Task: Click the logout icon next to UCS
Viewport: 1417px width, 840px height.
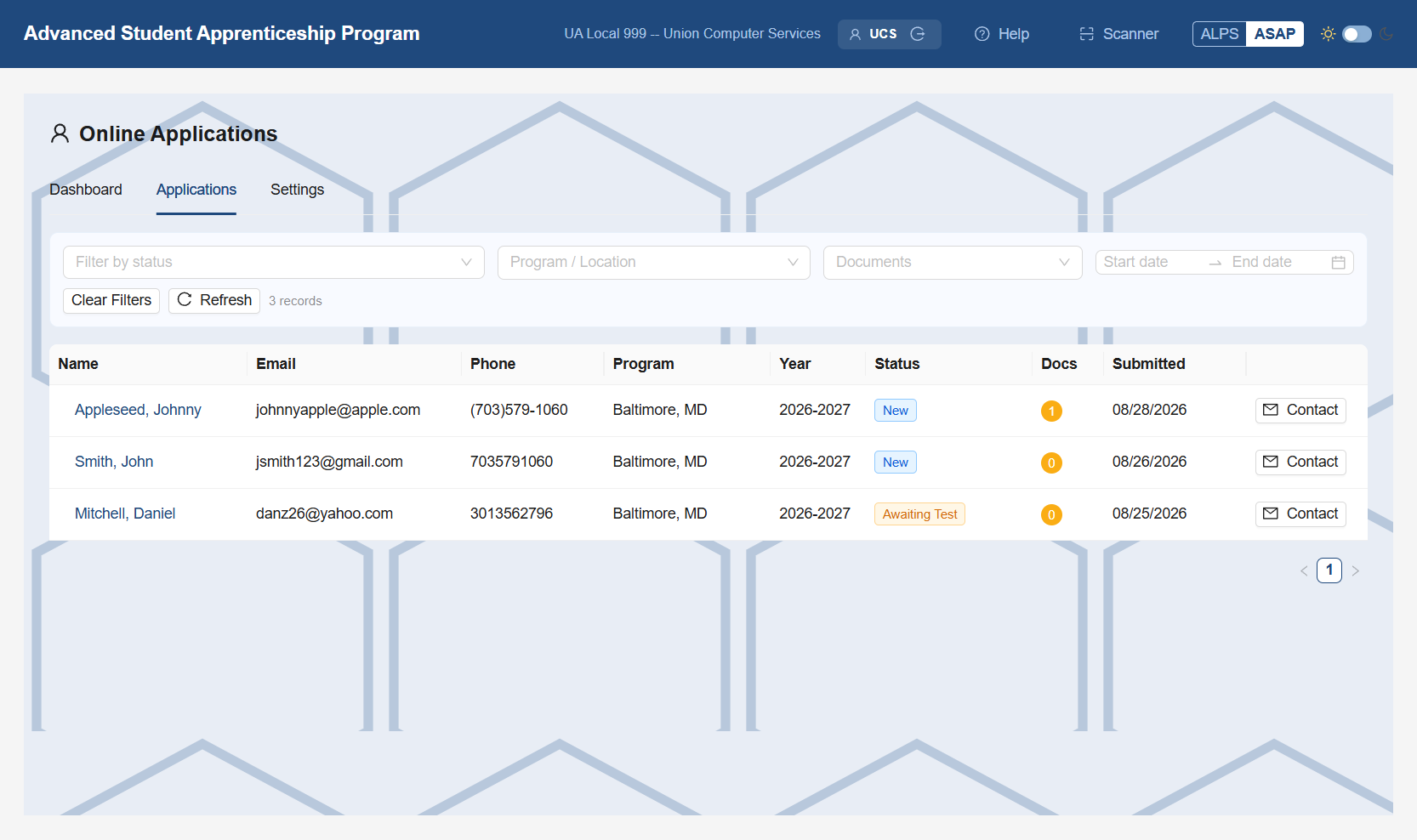Action: pyautogui.click(x=918, y=34)
